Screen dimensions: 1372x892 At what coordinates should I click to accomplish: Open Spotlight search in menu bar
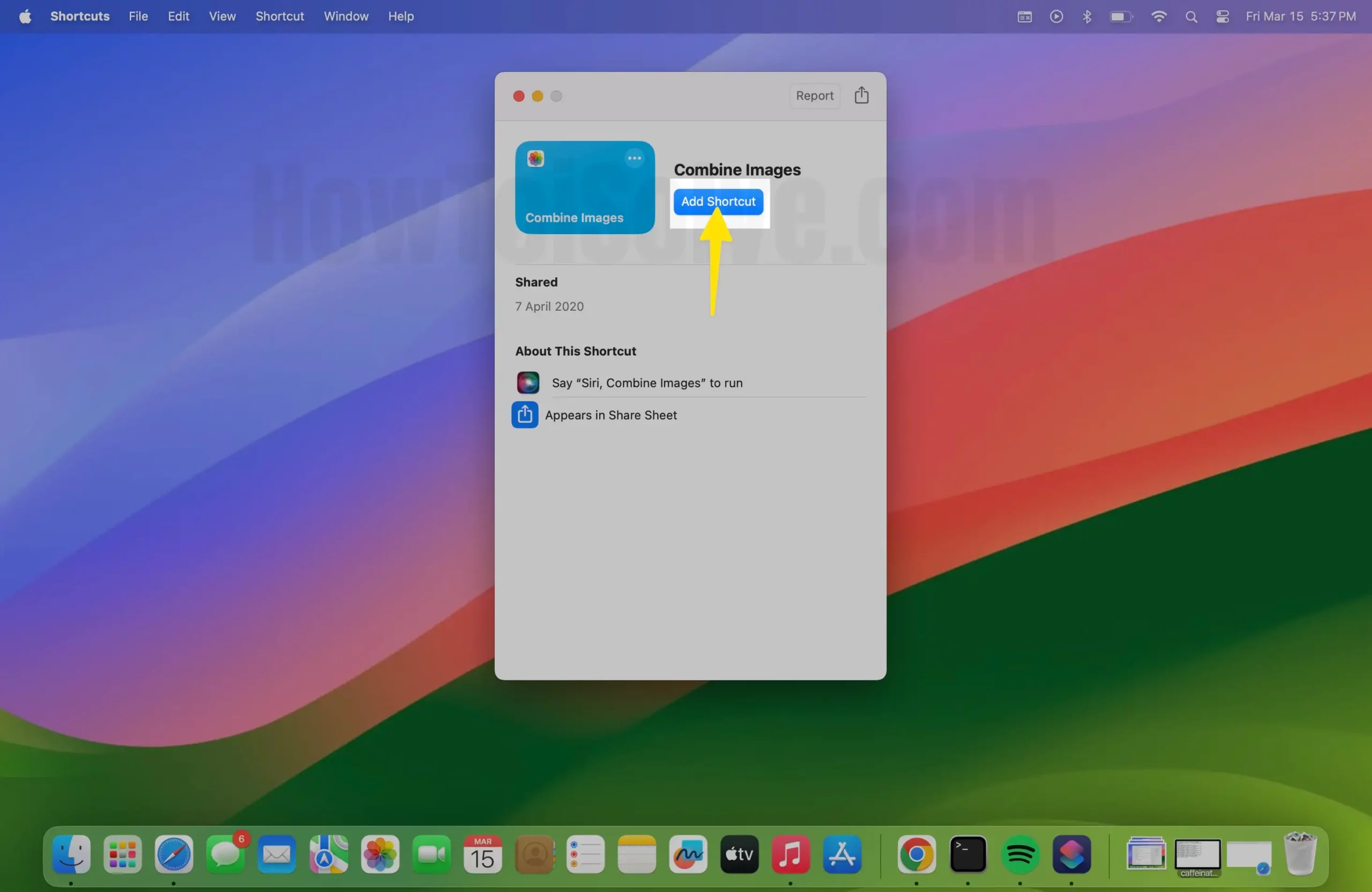click(x=1191, y=17)
